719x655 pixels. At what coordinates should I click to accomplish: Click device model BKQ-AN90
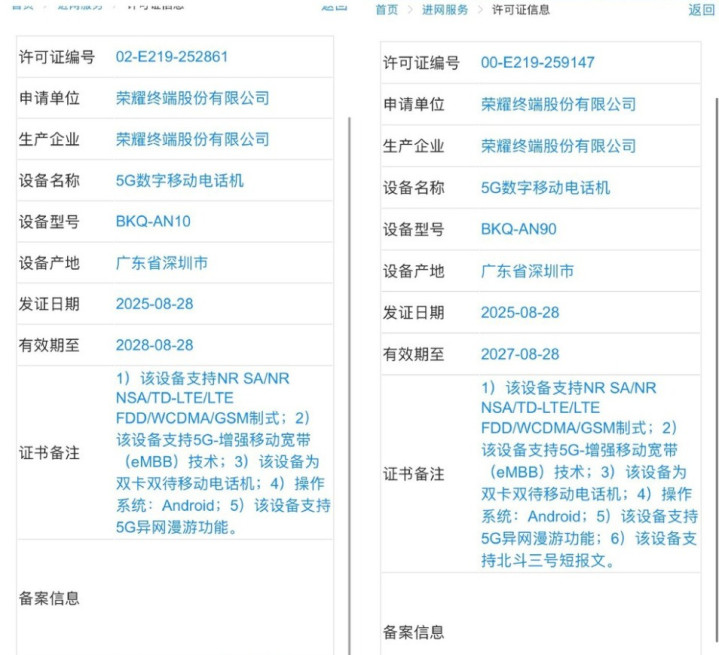click(x=519, y=229)
